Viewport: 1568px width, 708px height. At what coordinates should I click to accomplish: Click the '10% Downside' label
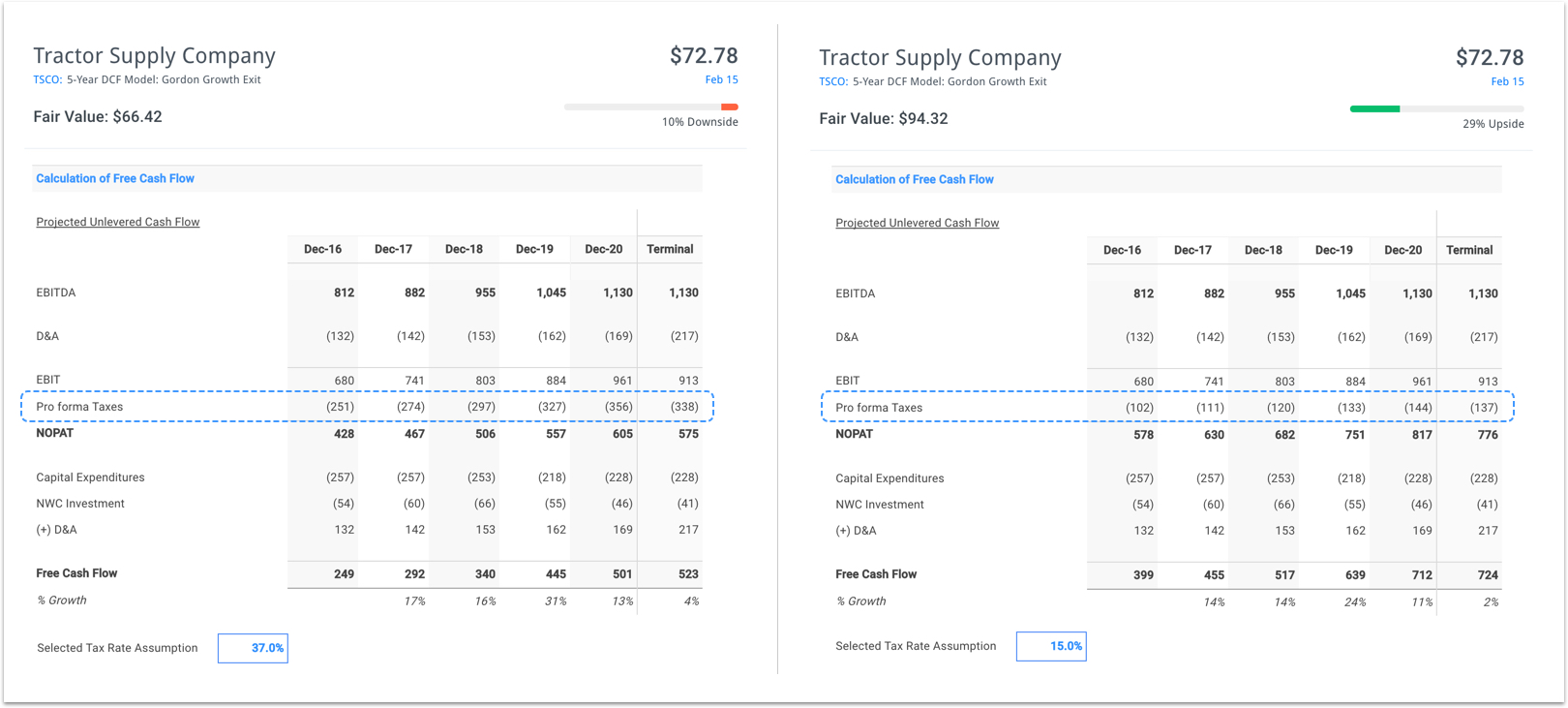(x=700, y=122)
